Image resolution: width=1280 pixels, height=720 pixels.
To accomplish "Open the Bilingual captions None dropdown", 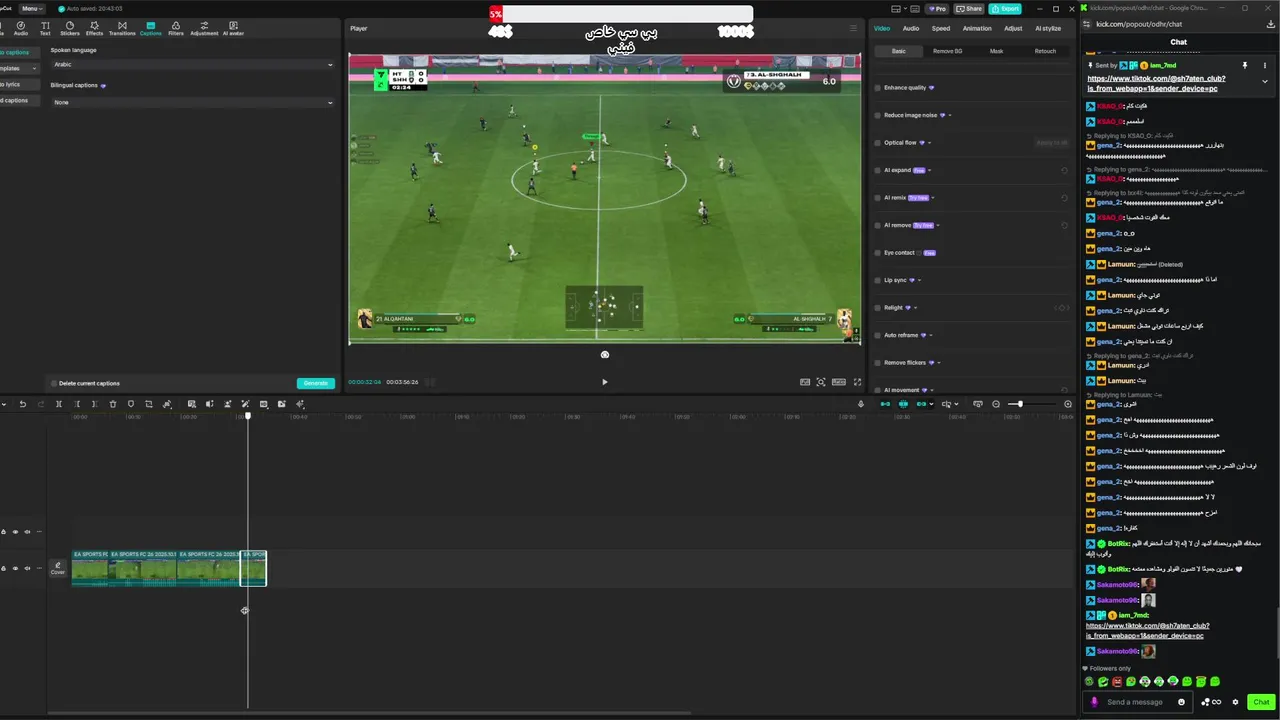I will click(193, 102).
